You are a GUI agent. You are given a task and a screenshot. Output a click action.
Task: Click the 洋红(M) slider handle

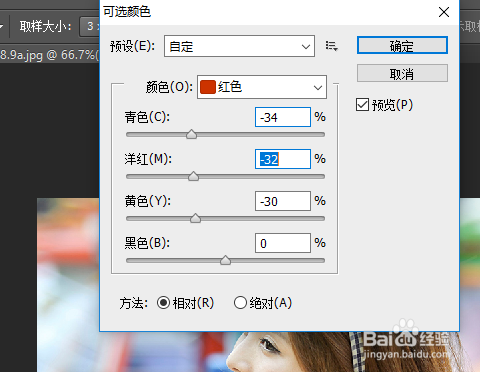(x=193, y=176)
